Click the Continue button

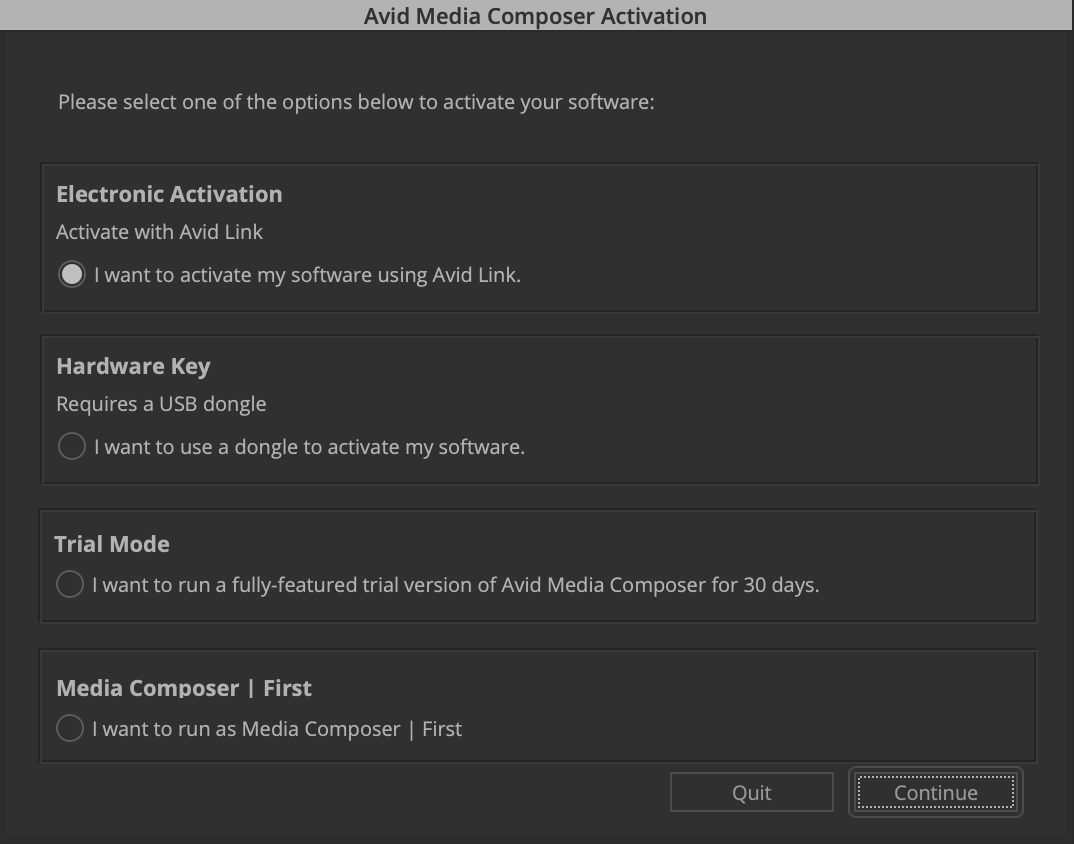click(936, 793)
